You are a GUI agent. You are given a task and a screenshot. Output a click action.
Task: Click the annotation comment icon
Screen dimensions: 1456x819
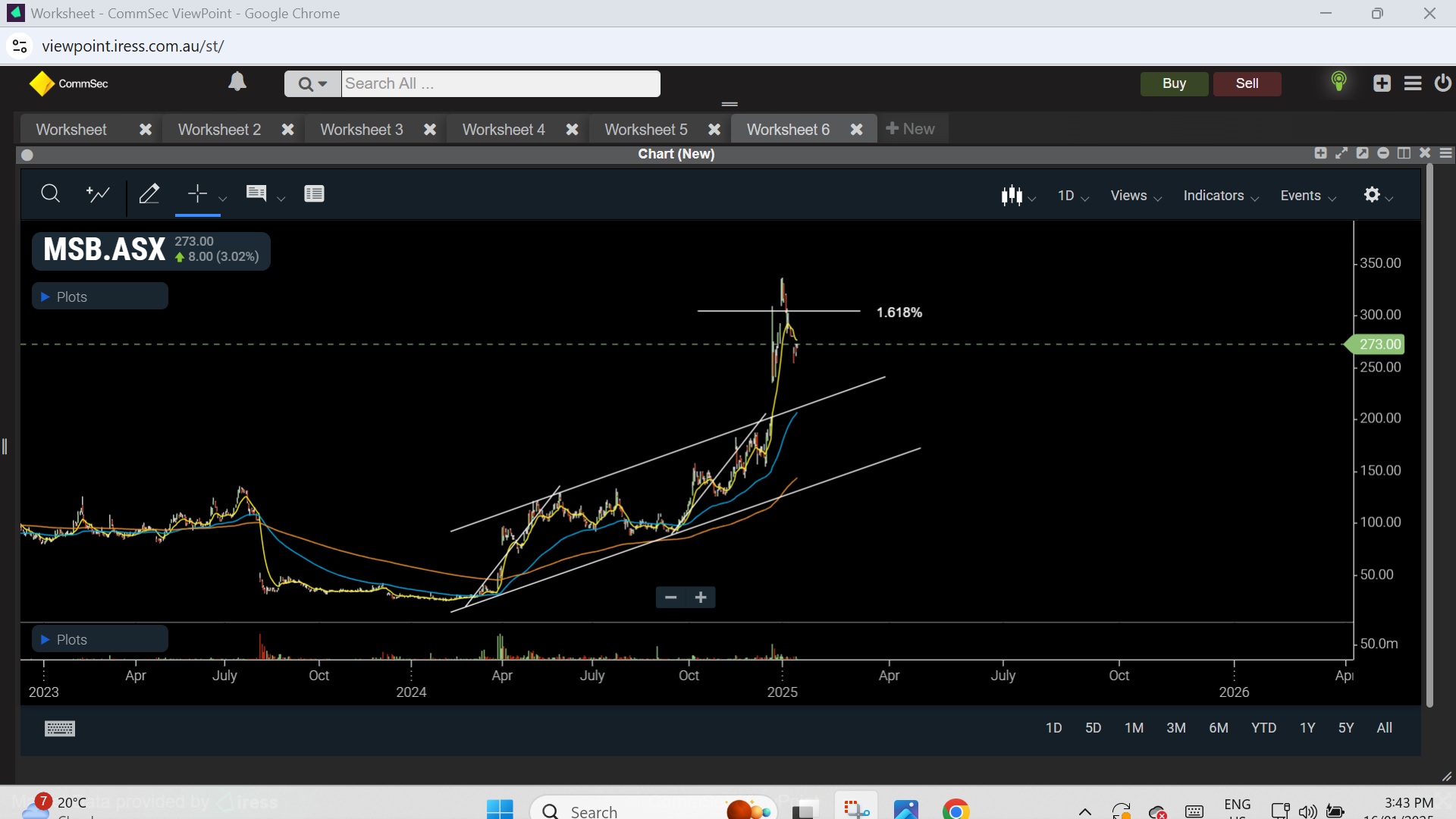click(256, 193)
